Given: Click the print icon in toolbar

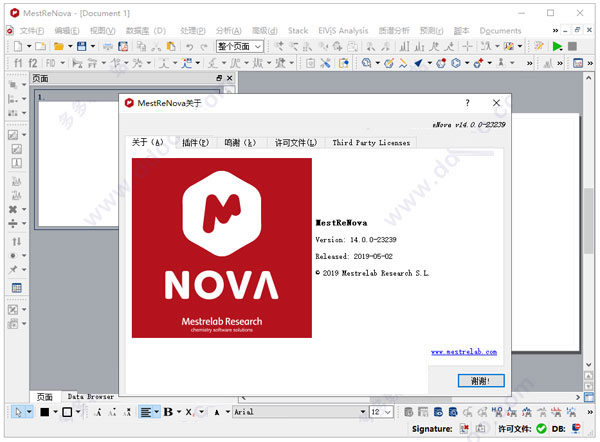Looking at the screenshot, I should tap(108, 46).
